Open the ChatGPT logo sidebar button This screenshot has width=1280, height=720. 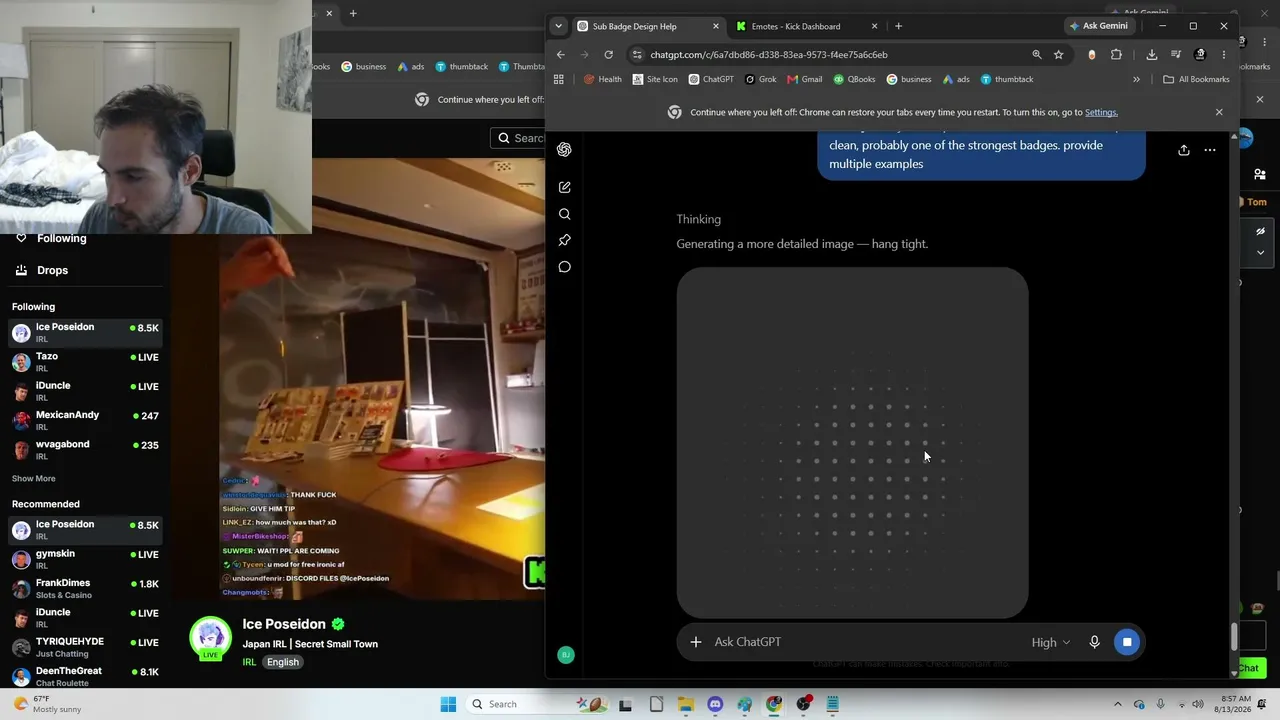click(x=564, y=150)
